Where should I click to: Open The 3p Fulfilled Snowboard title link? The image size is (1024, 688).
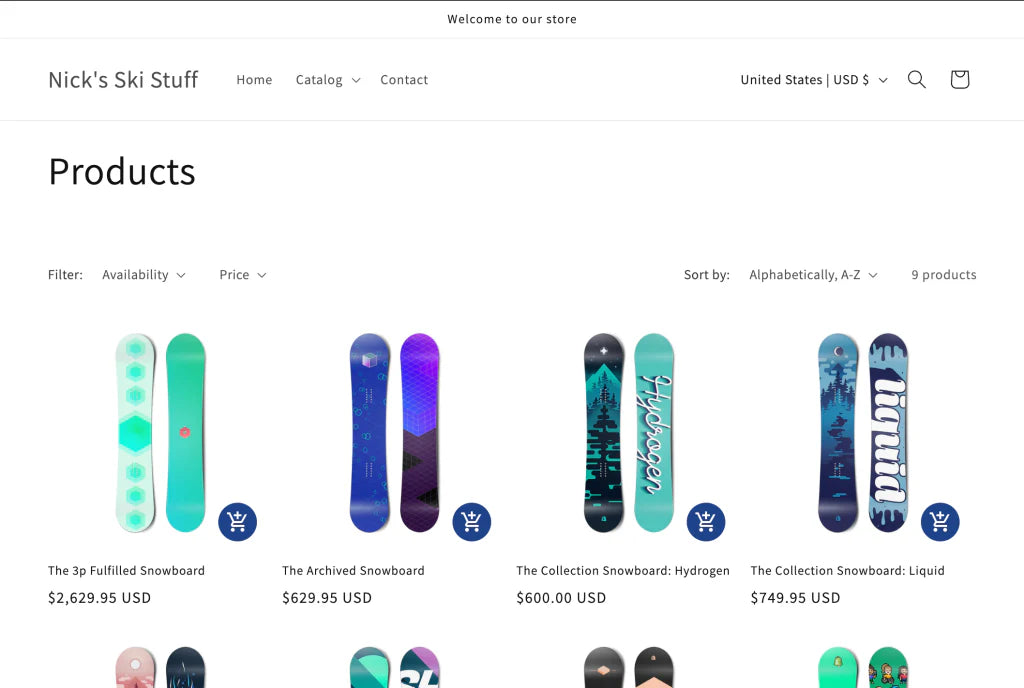coord(126,571)
